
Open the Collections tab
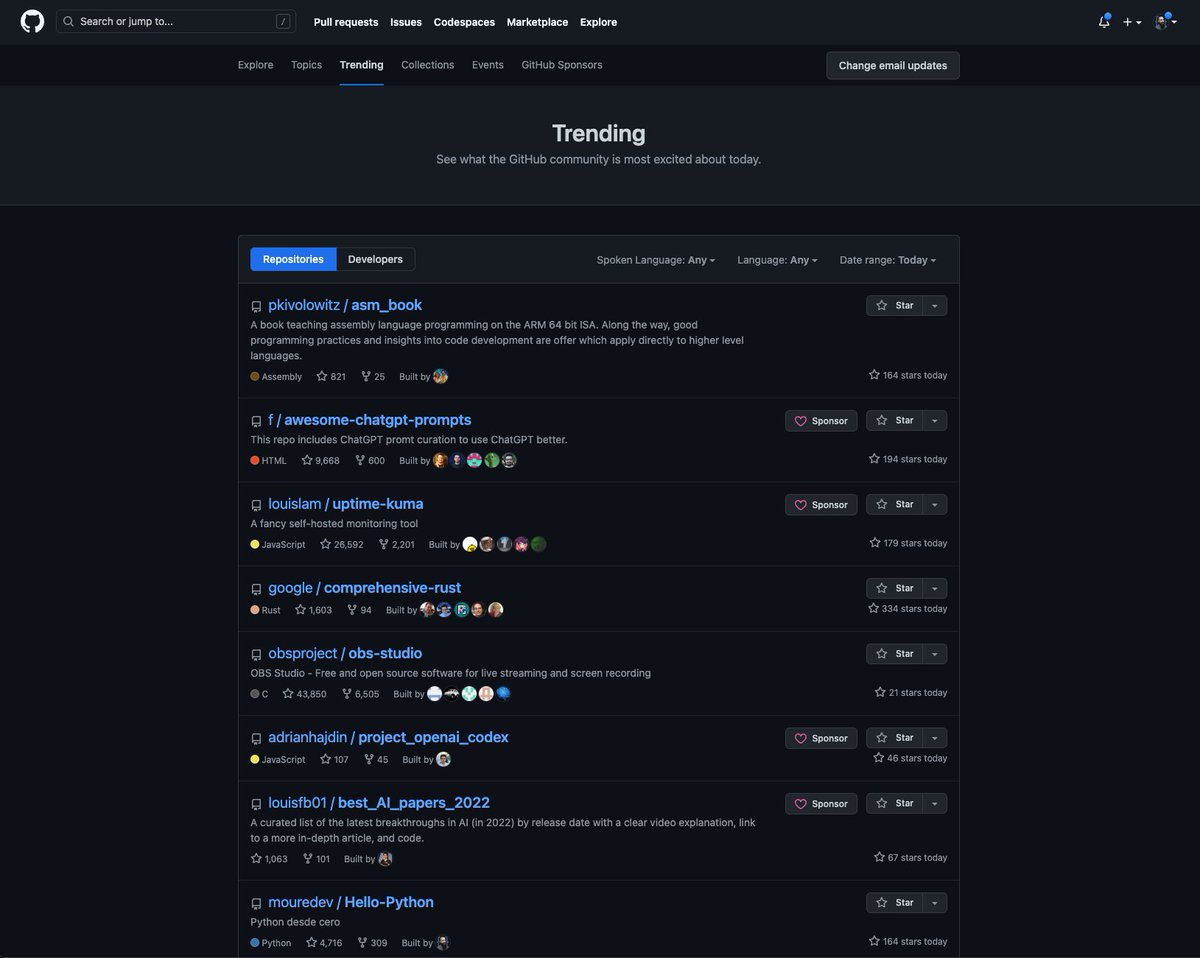428,65
